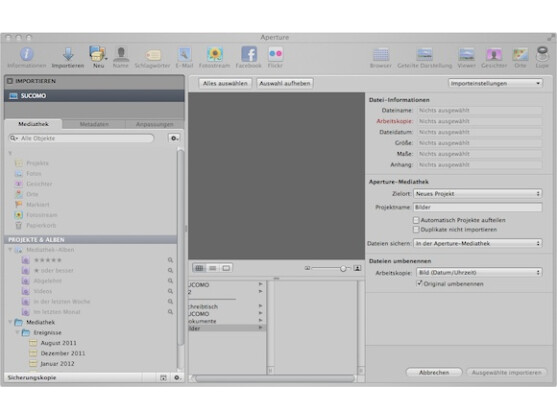Click into the Alle Objekte search field

pyautogui.click(x=81, y=138)
